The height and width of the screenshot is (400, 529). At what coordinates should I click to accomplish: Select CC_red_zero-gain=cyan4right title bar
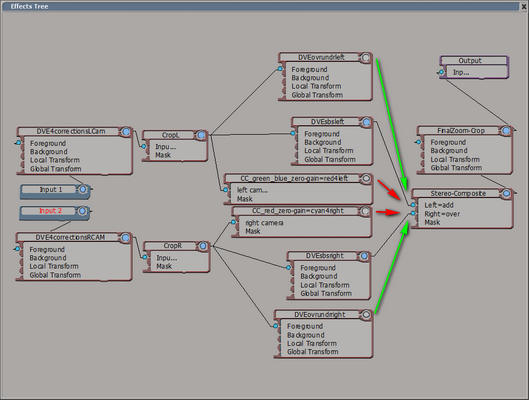click(297, 211)
